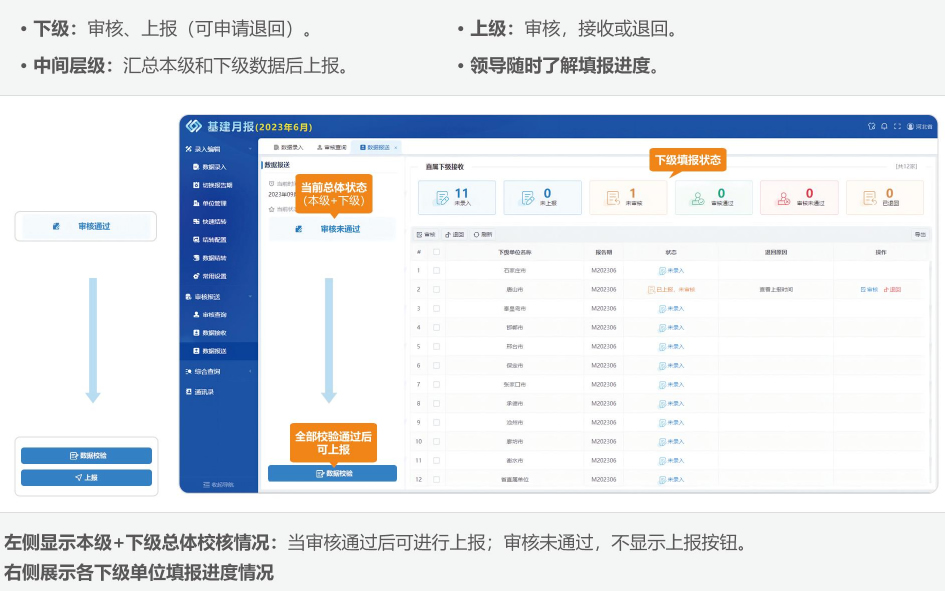Click the 未审核 status card showing 1
The height and width of the screenshot is (591, 945).
pos(628,197)
